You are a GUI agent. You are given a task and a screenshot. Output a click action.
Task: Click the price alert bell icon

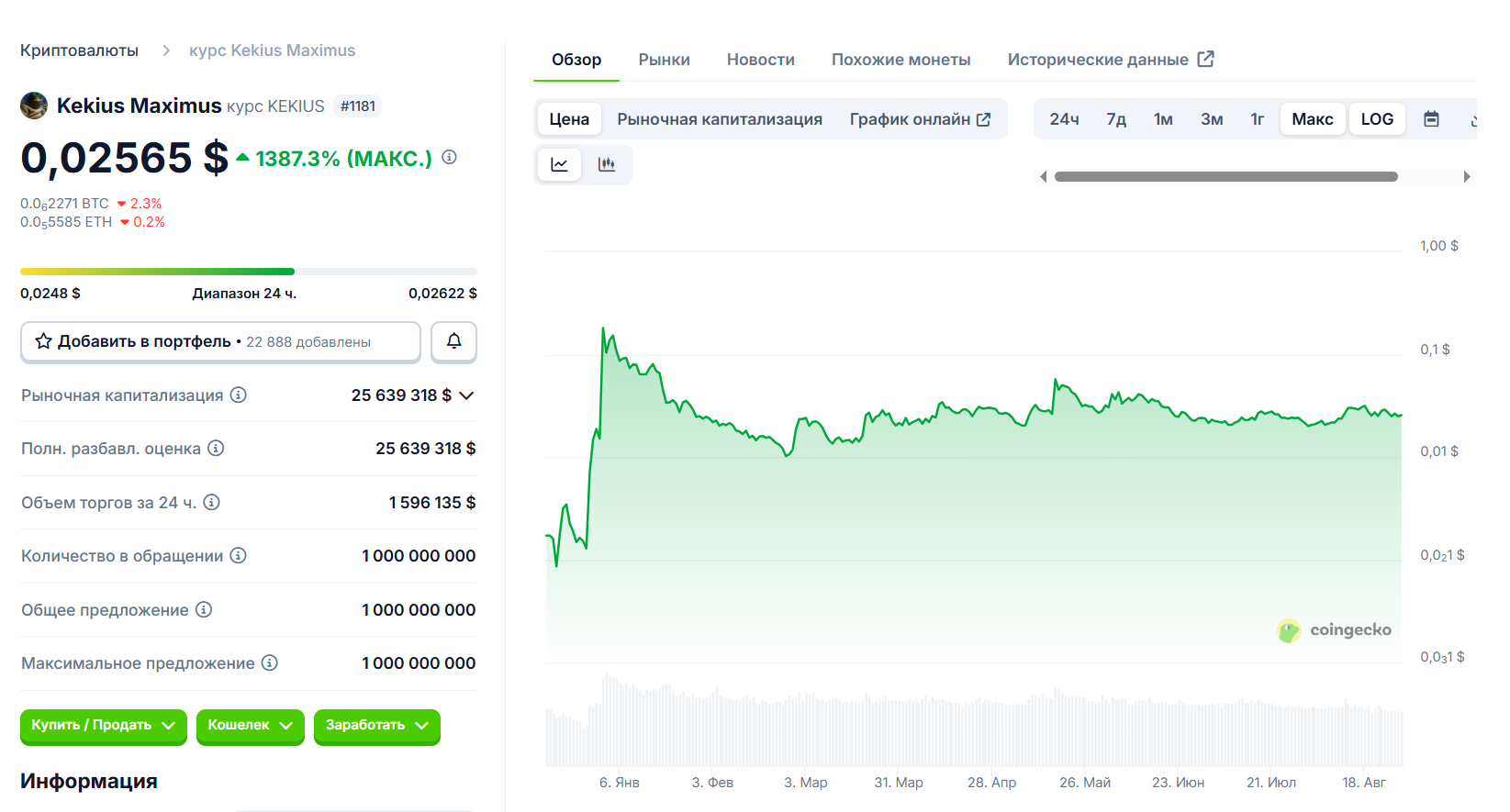[453, 341]
